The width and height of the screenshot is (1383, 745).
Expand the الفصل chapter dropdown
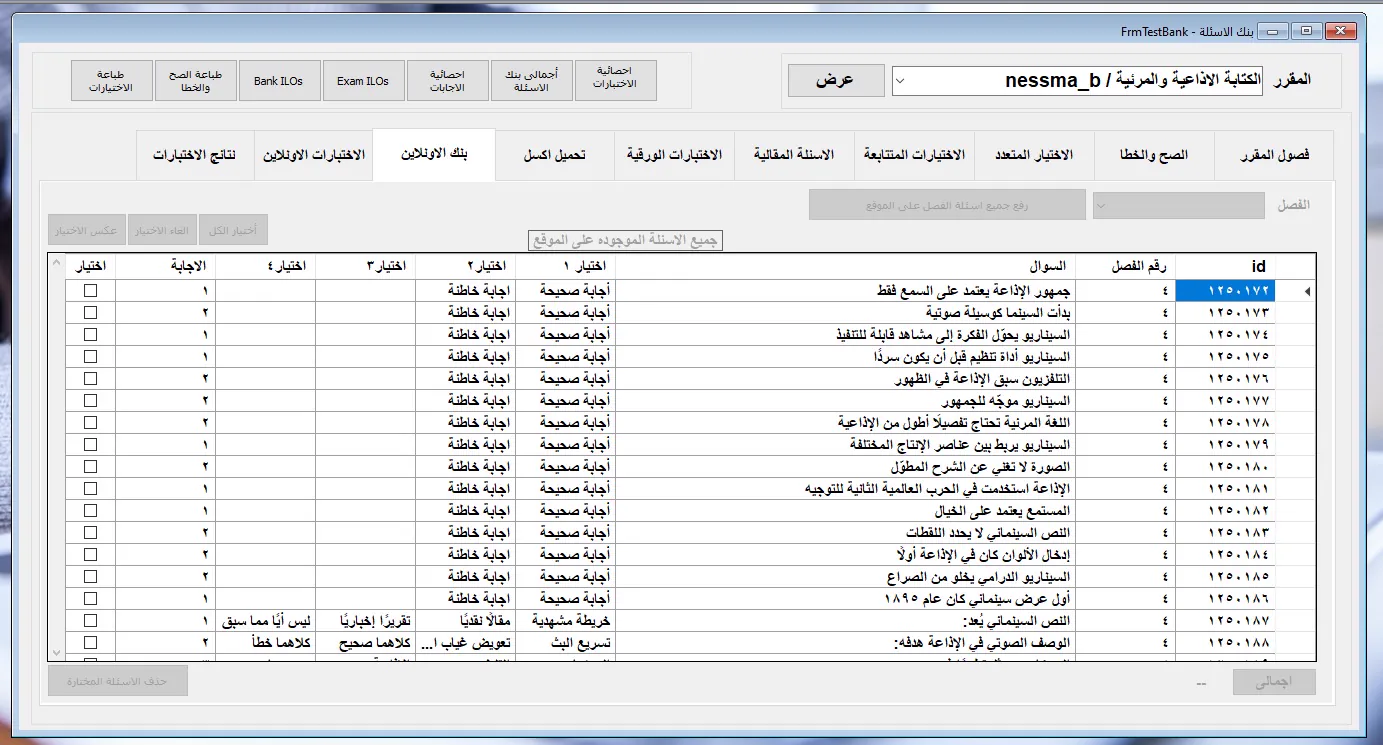point(1179,205)
